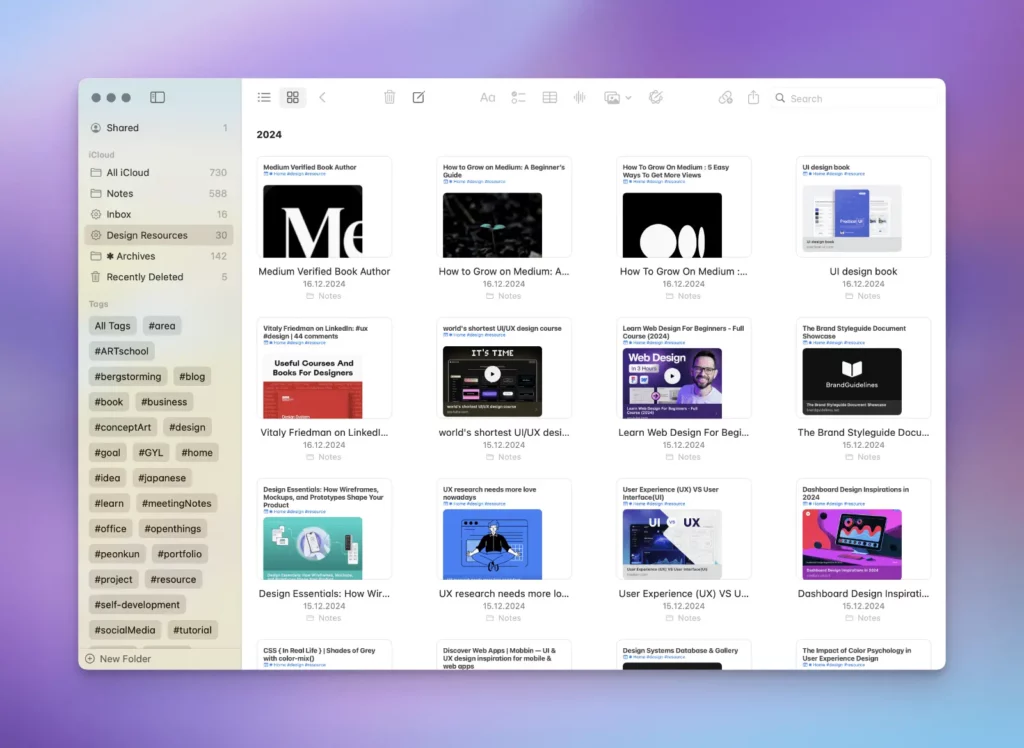The width and height of the screenshot is (1024, 748).
Task: Open the link note icon
Action: [726, 97]
